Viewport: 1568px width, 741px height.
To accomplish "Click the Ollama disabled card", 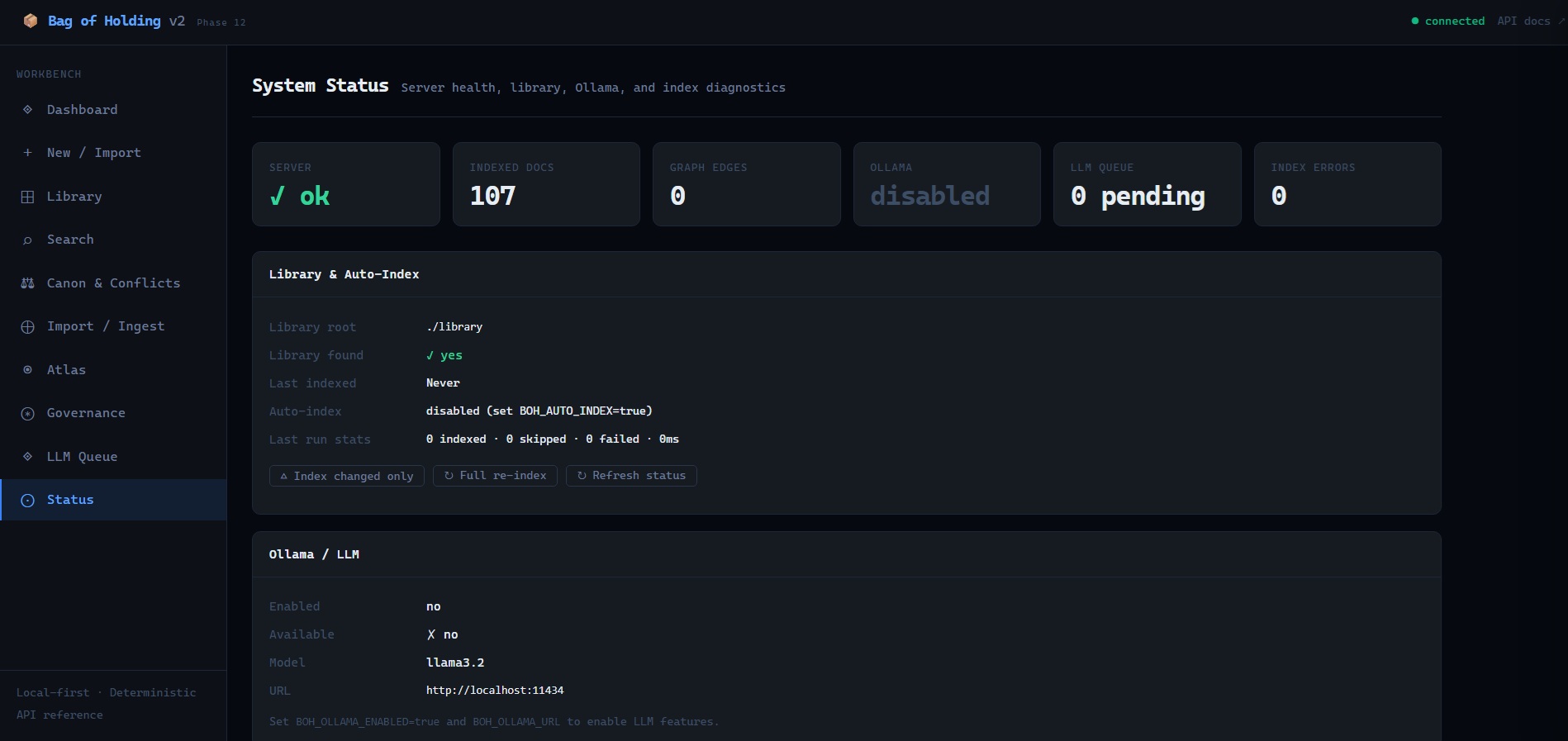I will pyautogui.click(x=947, y=184).
